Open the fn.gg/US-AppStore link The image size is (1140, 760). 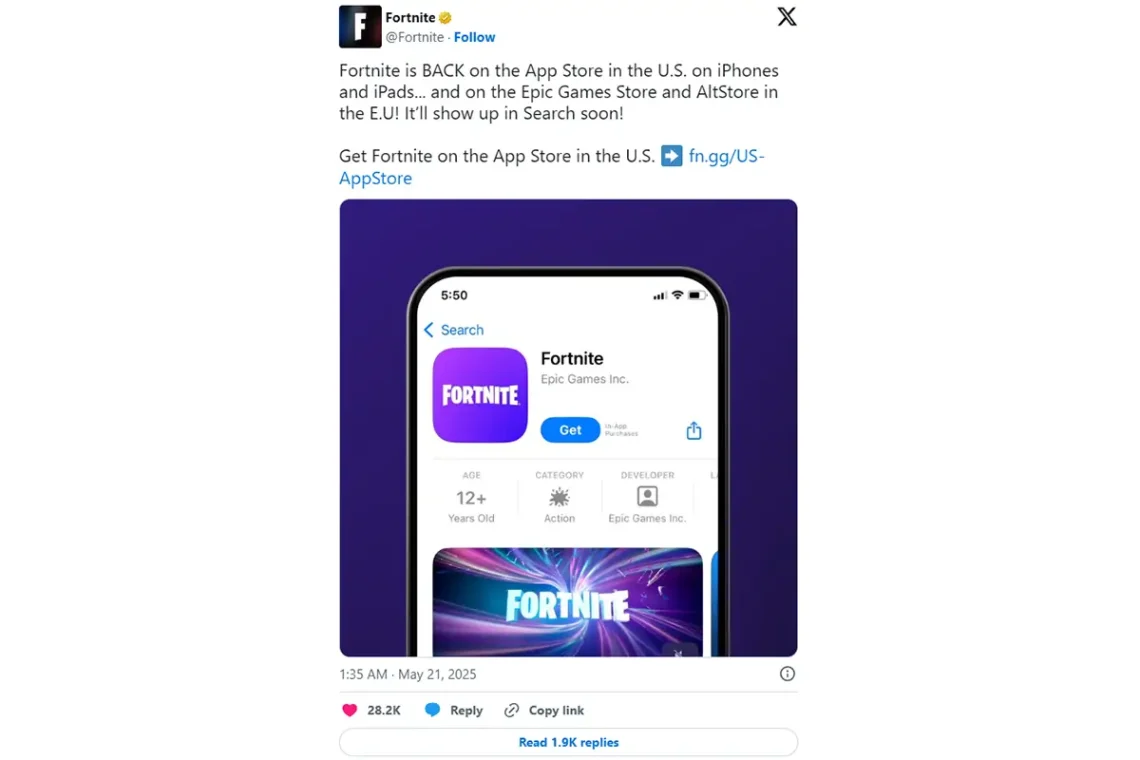tap(552, 167)
